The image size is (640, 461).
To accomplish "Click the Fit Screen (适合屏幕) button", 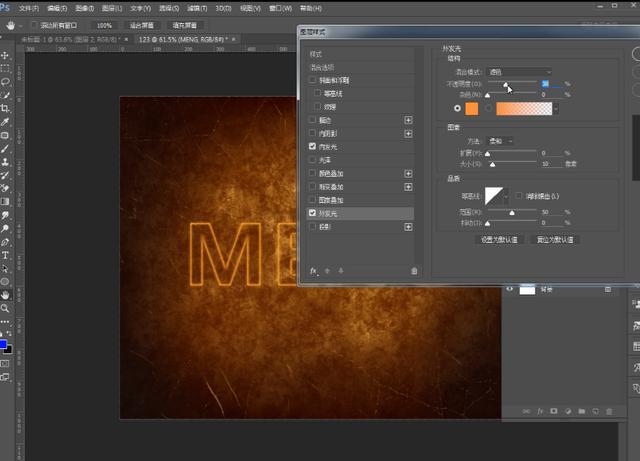I will pyautogui.click(x=142, y=25).
